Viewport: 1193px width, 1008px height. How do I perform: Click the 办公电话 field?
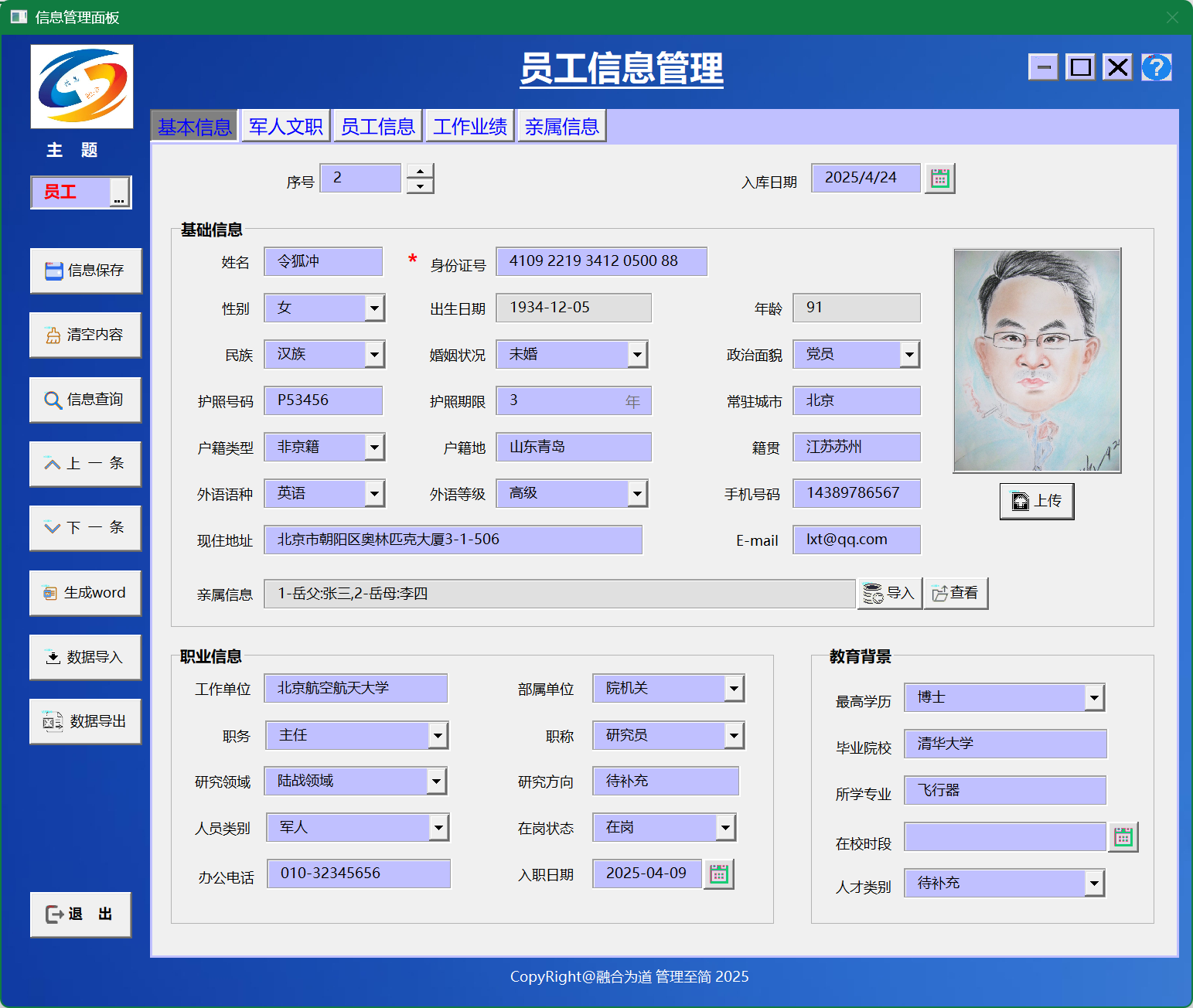[359, 873]
